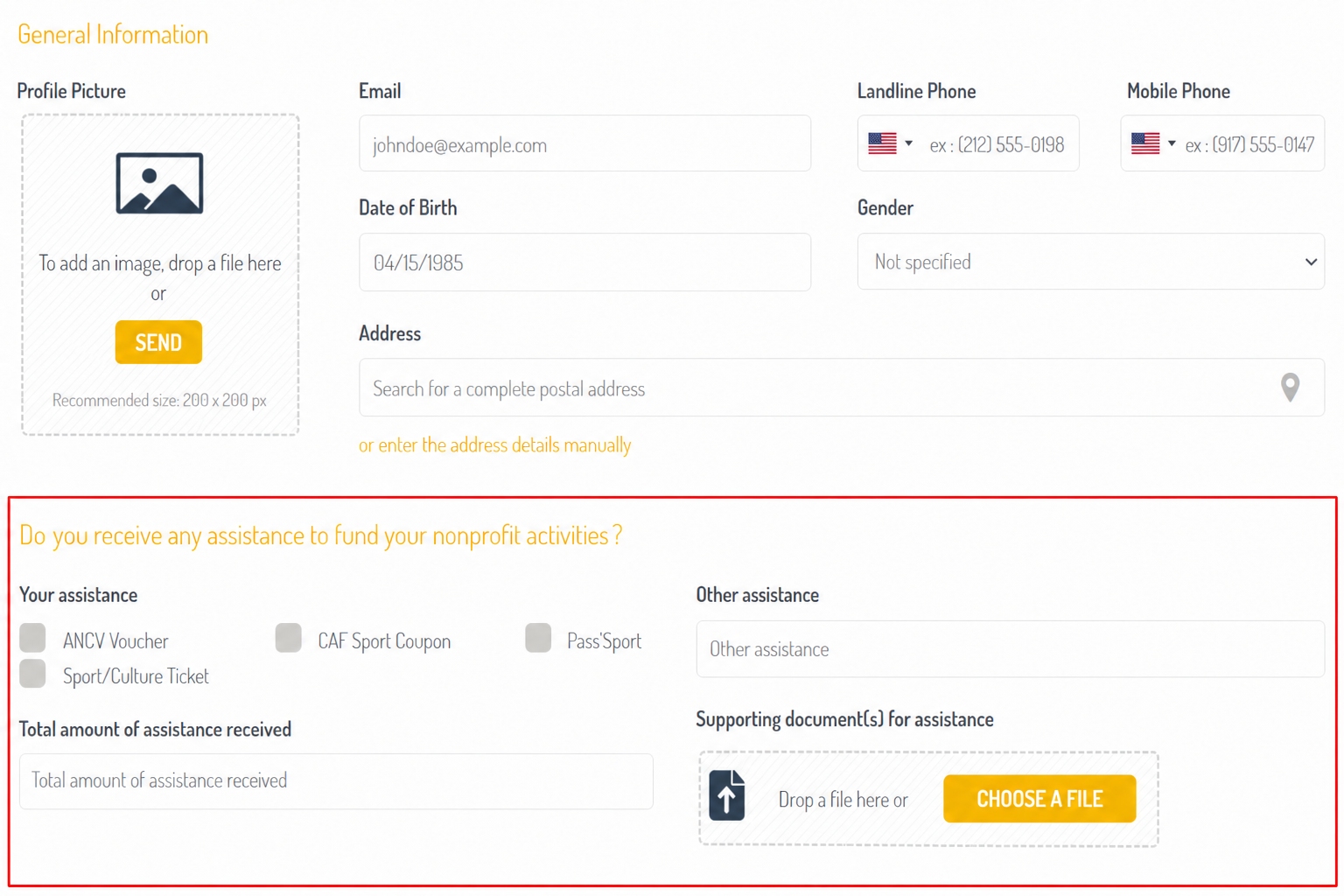Expand the Landline Phone country code arrow
The height and width of the screenshot is (896, 1344).
click(908, 143)
